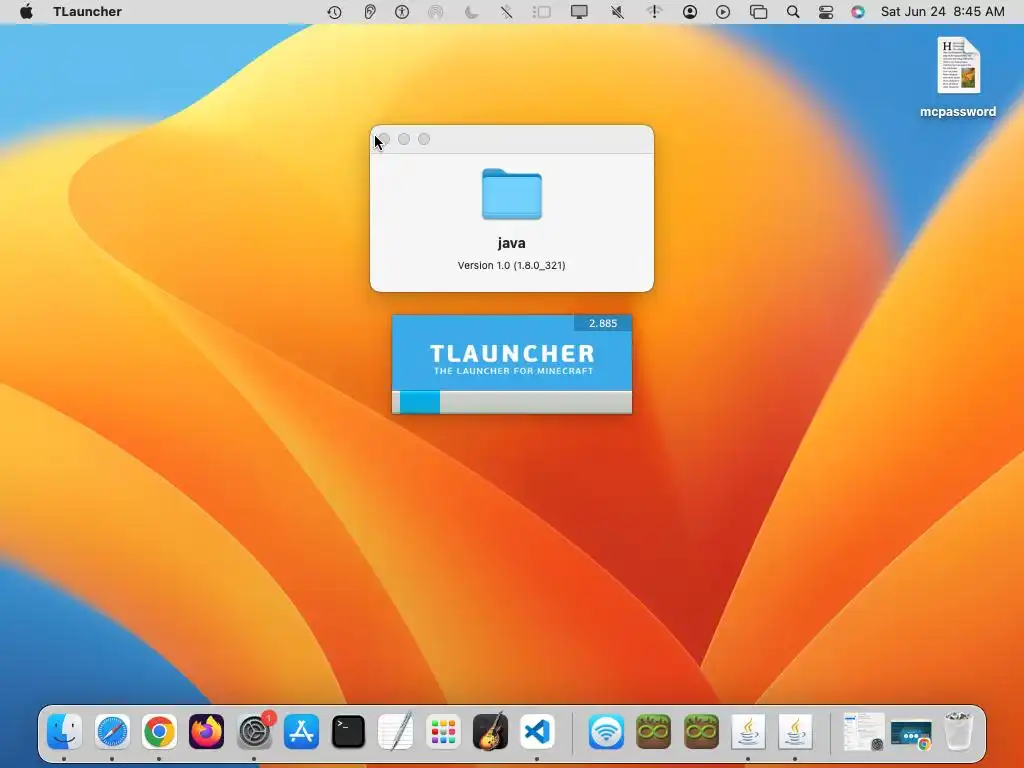Open Time Machine menu bar icon
The height and width of the screenshot is (768, 1024).
pyautogui.click(x=334, y=12)
